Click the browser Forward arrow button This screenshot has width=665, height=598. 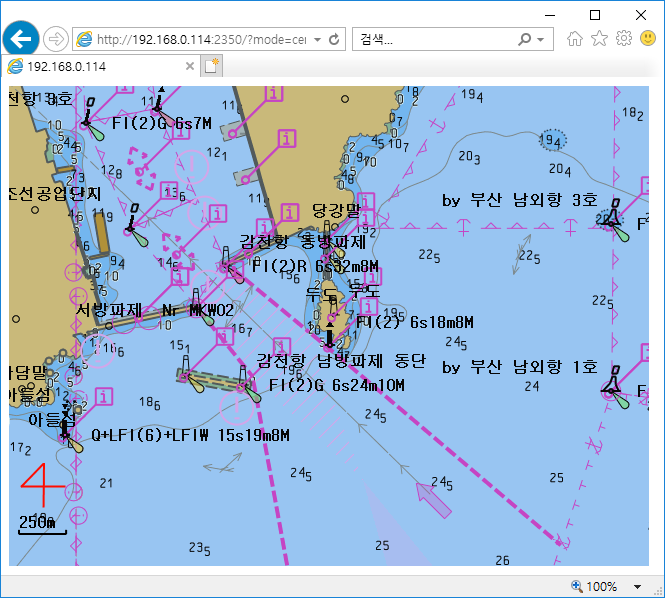(x=55, y=39)
